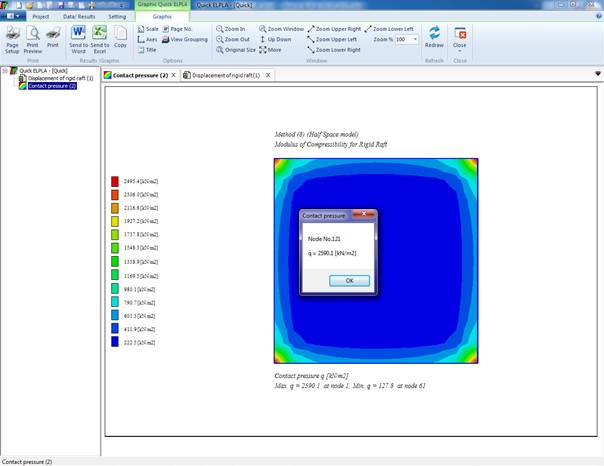The width and height of the screenshot is (604, 466).
Task: Open the Title option
Action: tap(147, 50)
